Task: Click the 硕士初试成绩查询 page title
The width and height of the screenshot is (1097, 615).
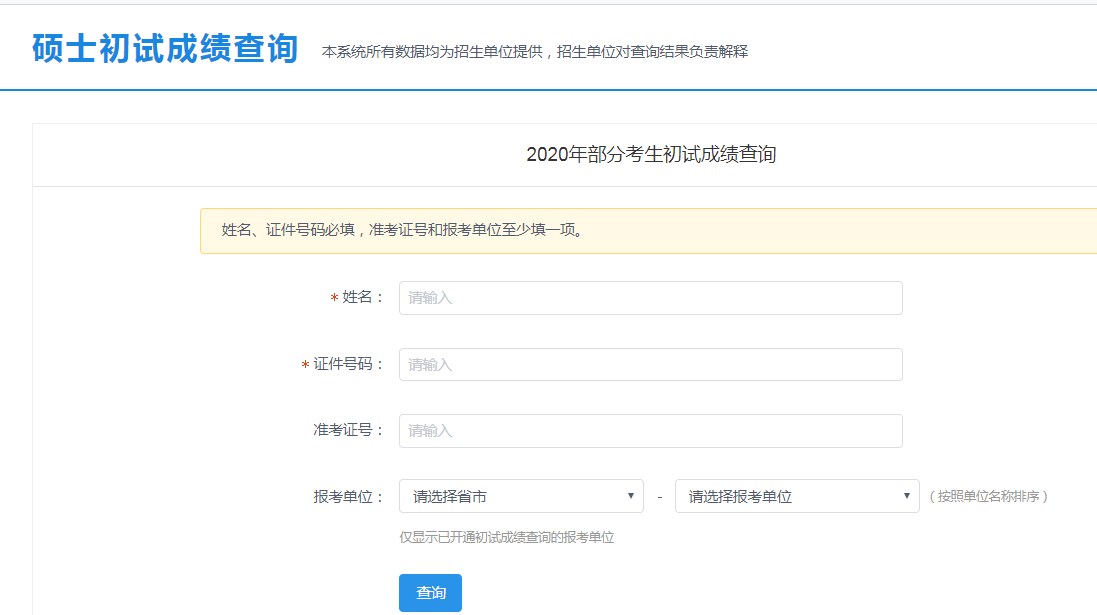Action: pos(165,49)
